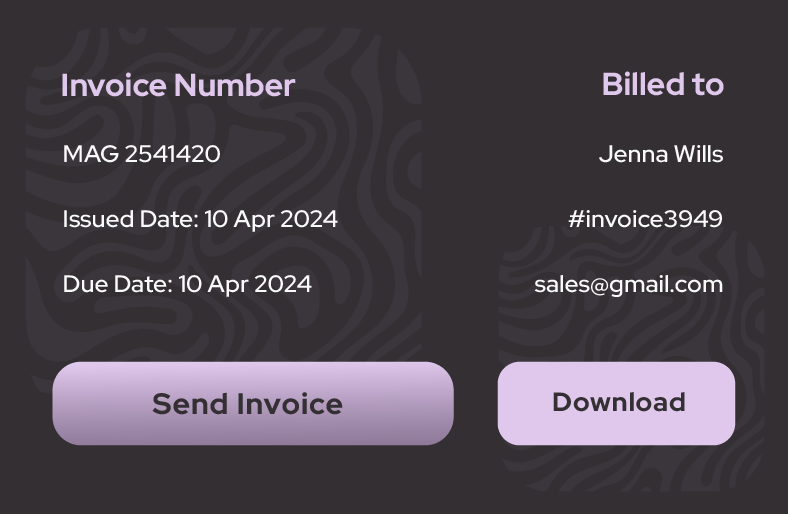Click the MAG prefix of the invoice number

coord(90,154)
